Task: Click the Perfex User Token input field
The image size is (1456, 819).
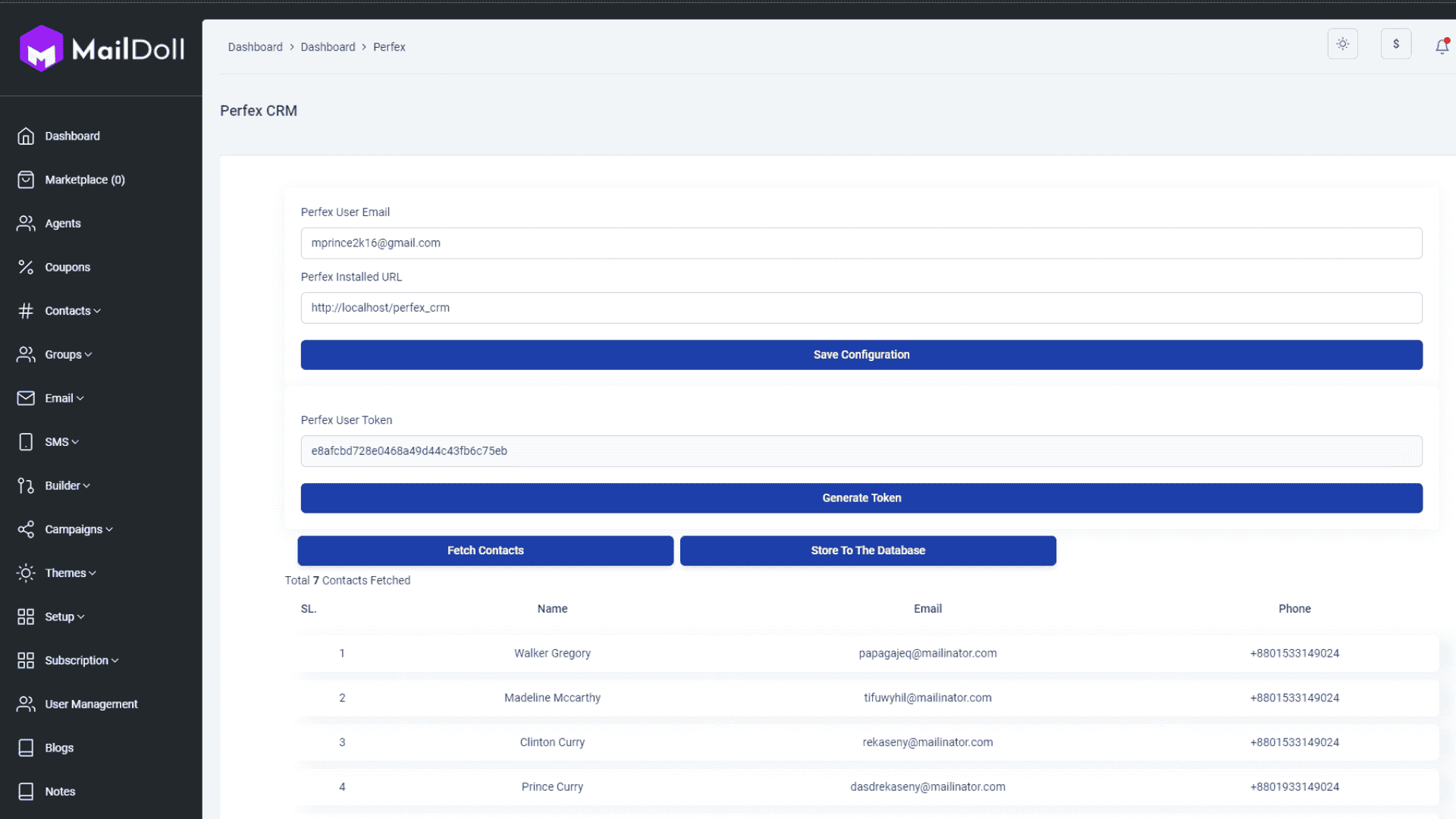Action: click(x=861, y=450)
